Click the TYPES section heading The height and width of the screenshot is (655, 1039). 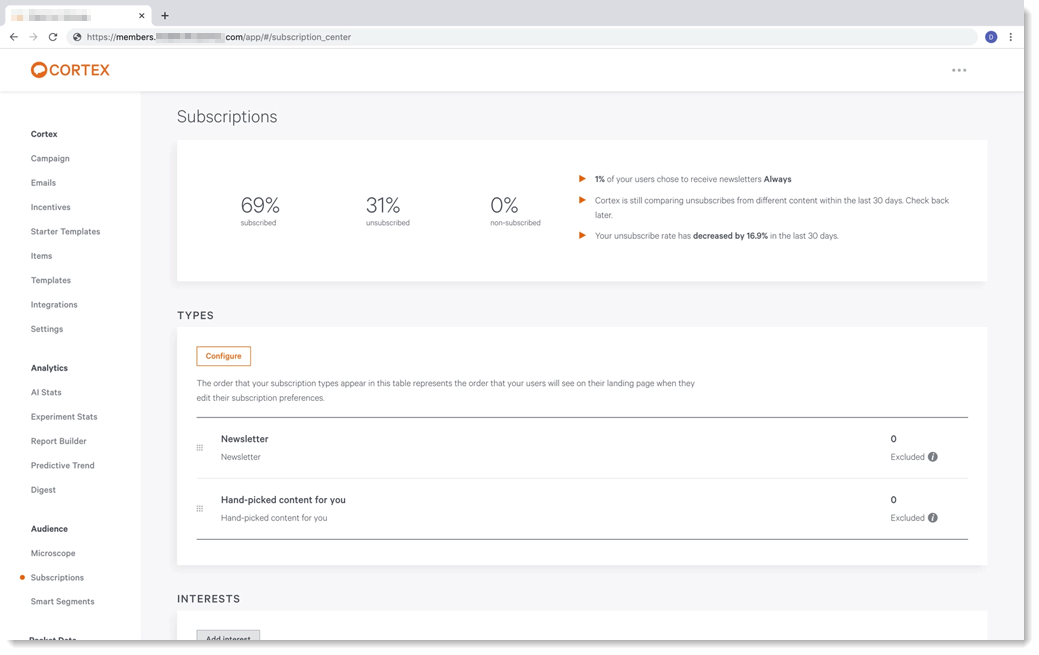click(195, 316)
